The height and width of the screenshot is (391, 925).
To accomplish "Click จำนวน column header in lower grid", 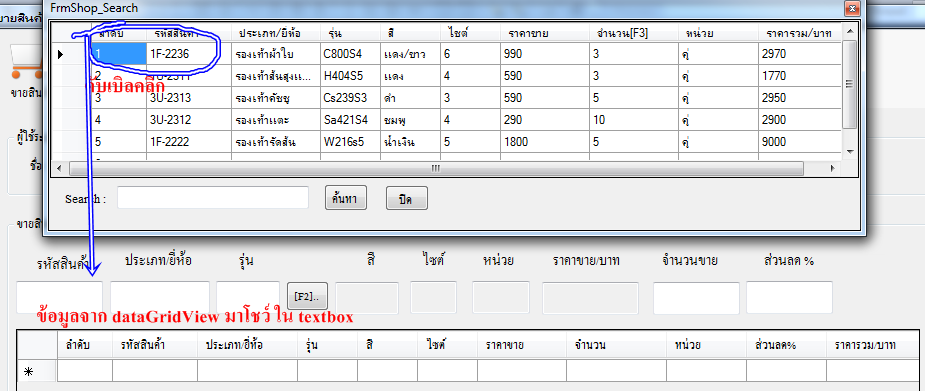I will click(x=616, y=346).
